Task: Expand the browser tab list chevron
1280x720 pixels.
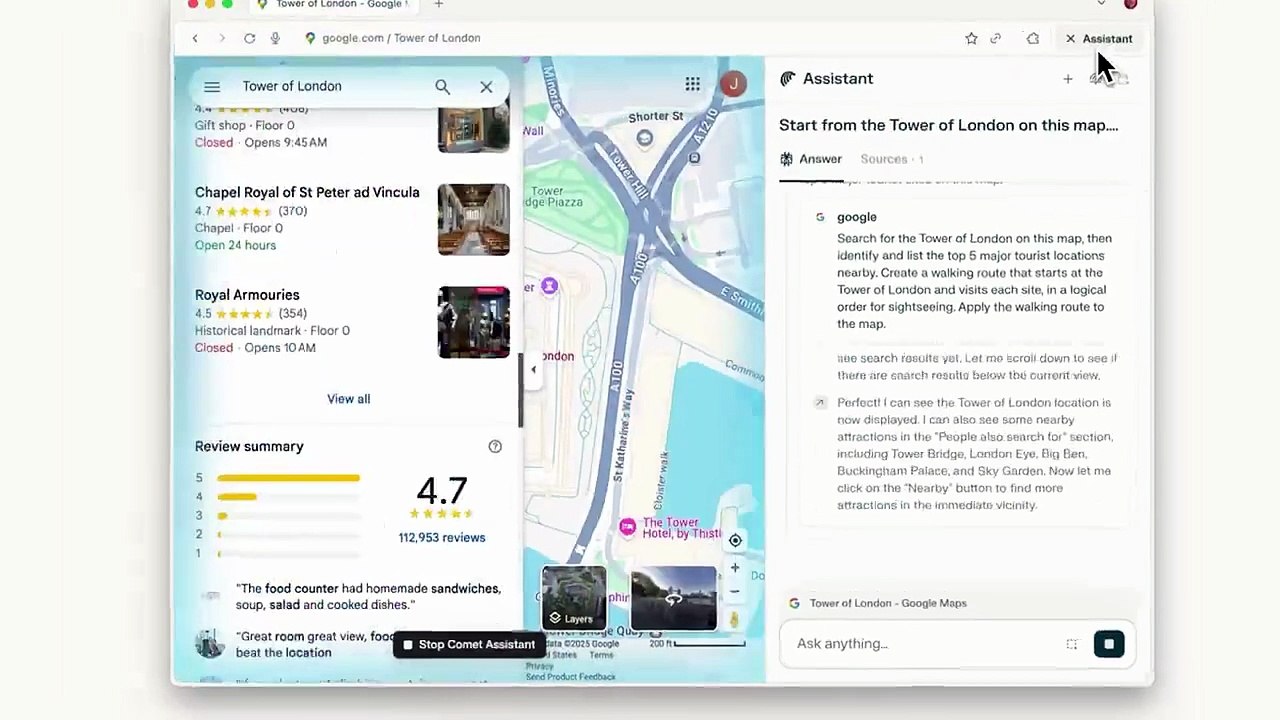Action: tap(1101, 4)
